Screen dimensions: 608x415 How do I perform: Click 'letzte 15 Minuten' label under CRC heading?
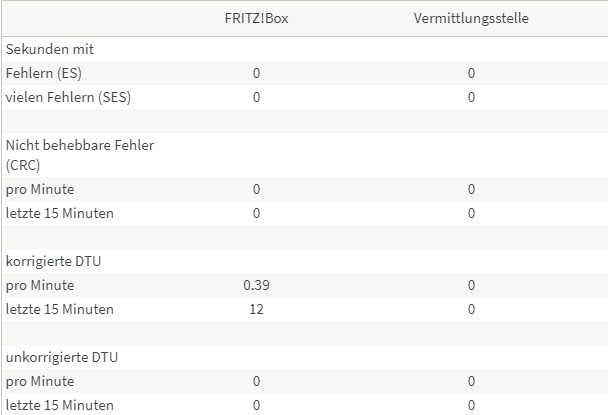tap(60, 213)
